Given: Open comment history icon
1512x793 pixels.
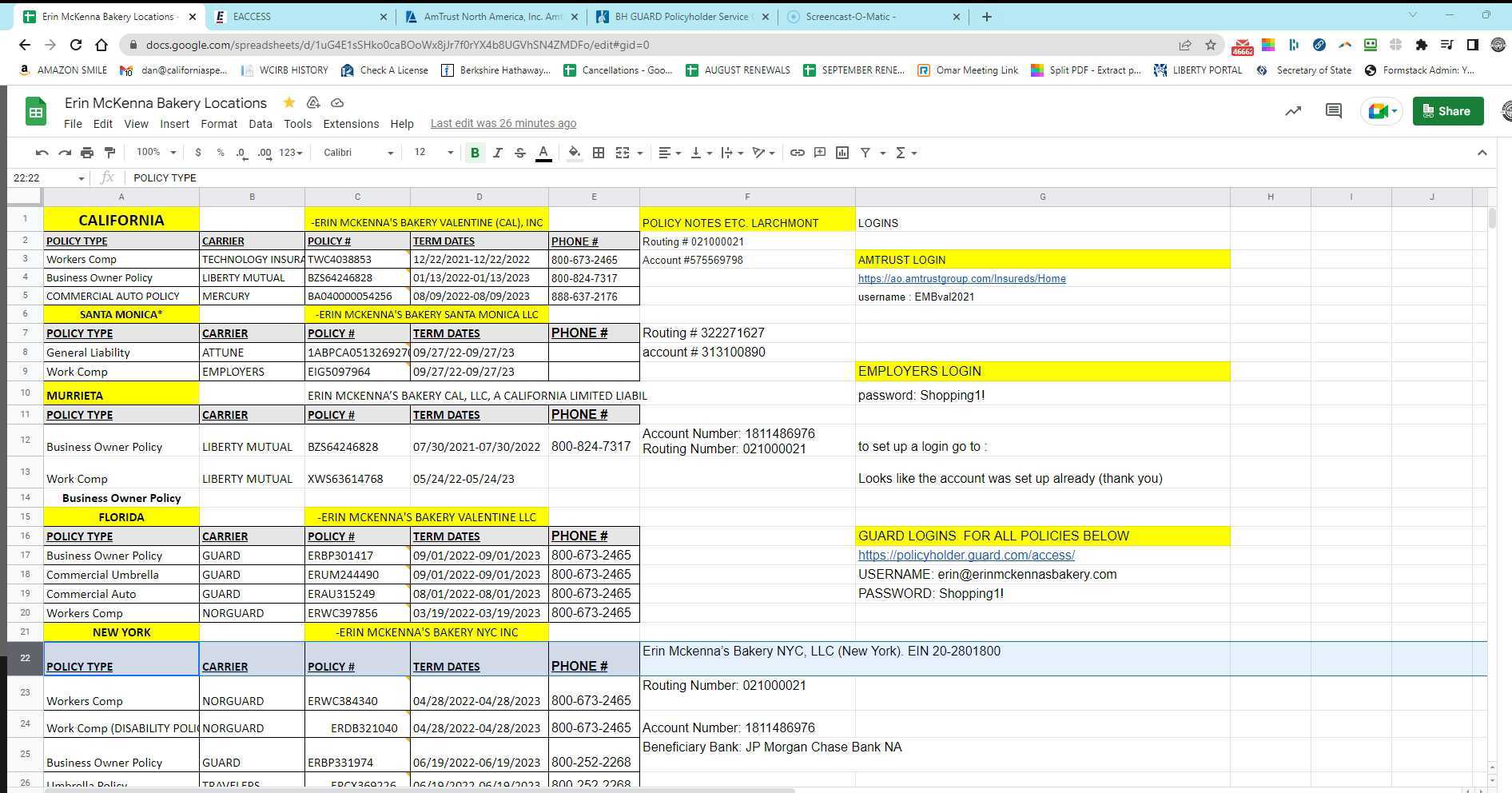Looking at the screenshot, I should (x=1333, y=111).
